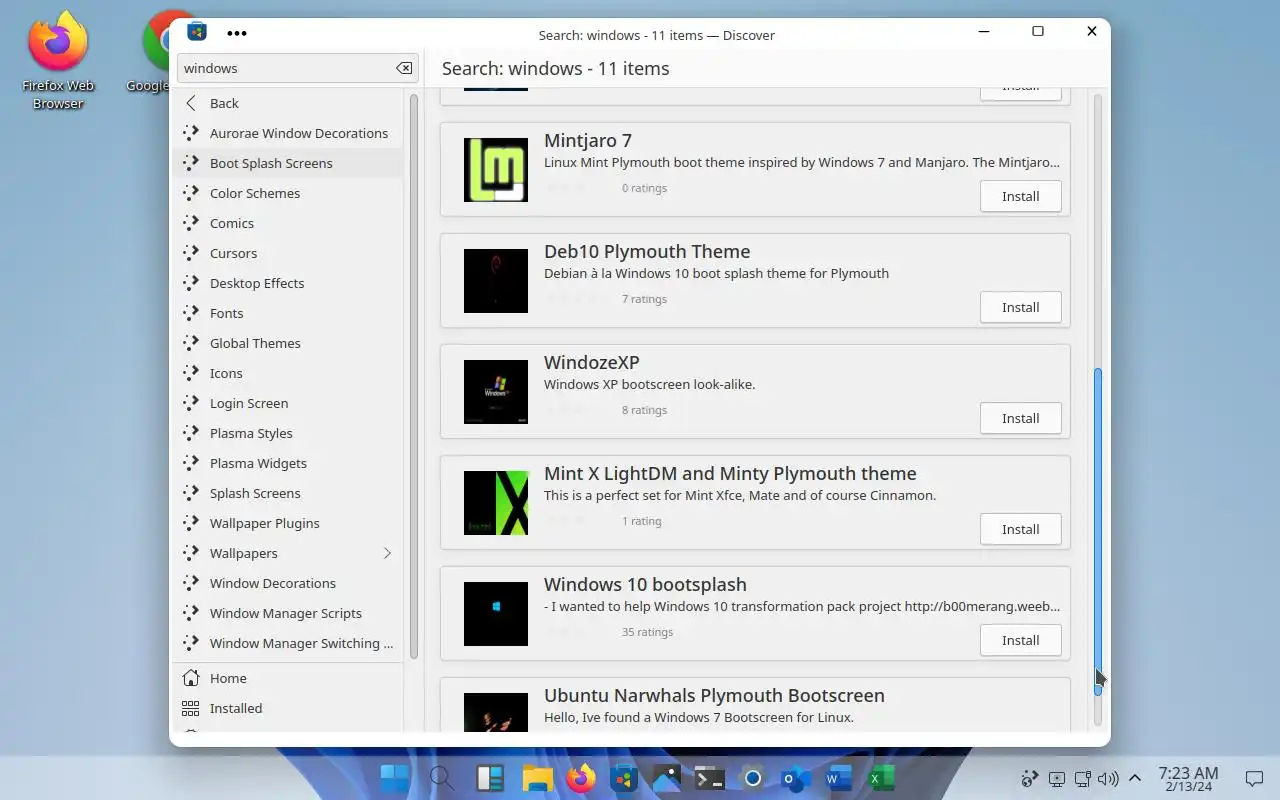This screenshot has width=1280, height=800.
Task: Click puzzle icon beside Login Screen
Action: tap(191, 403)
